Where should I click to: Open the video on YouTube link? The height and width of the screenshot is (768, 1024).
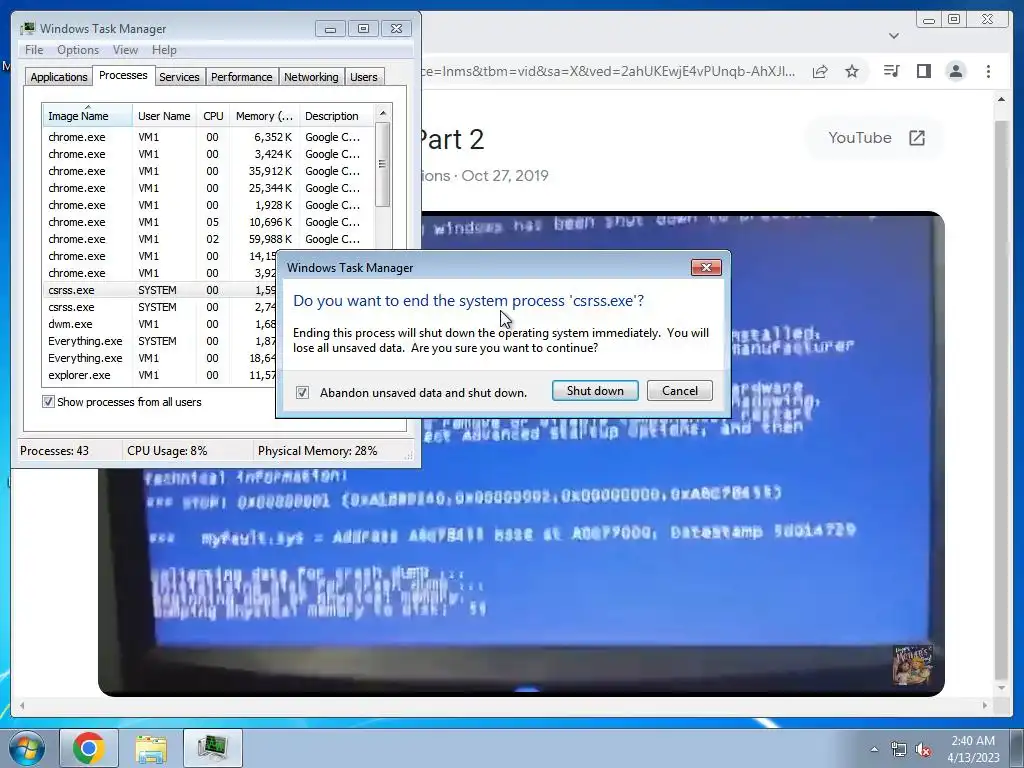876,138
